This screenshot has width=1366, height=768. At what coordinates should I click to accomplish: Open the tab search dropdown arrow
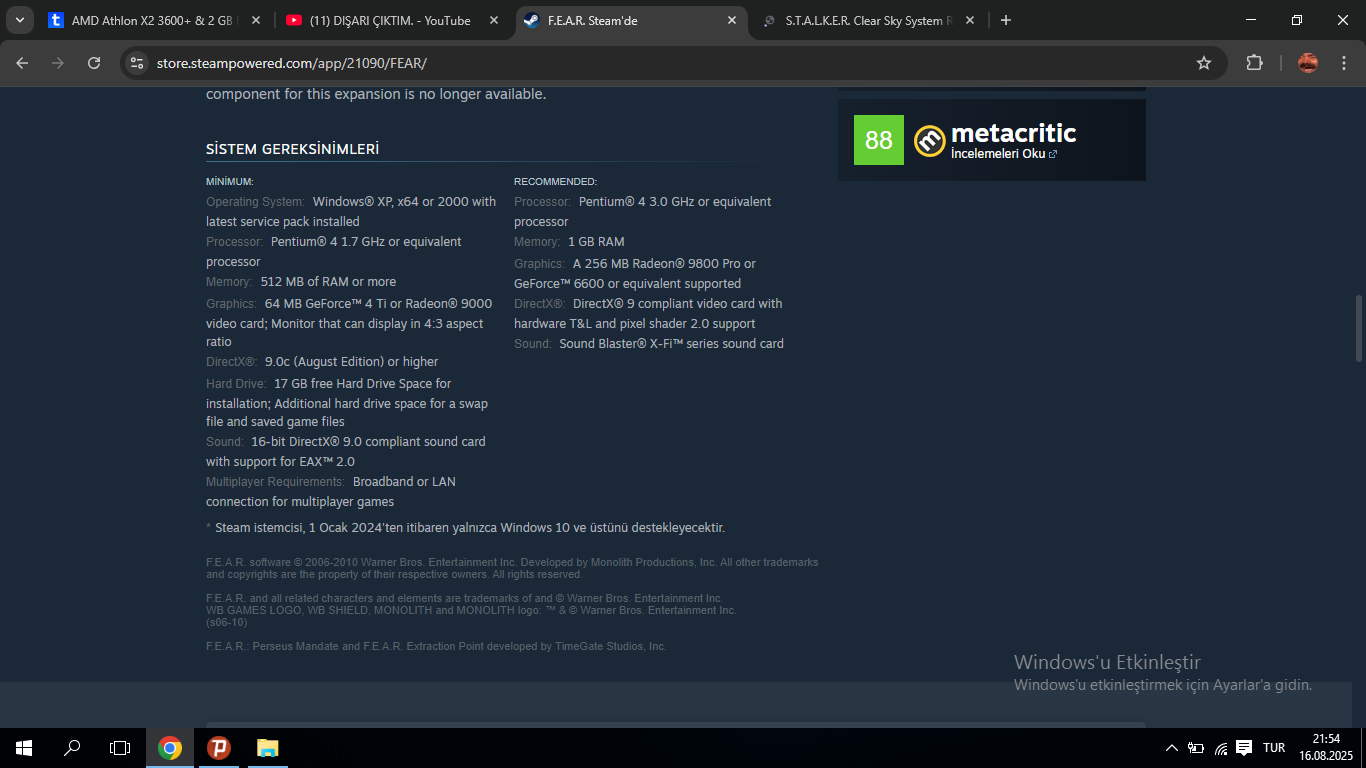point(19,20)
